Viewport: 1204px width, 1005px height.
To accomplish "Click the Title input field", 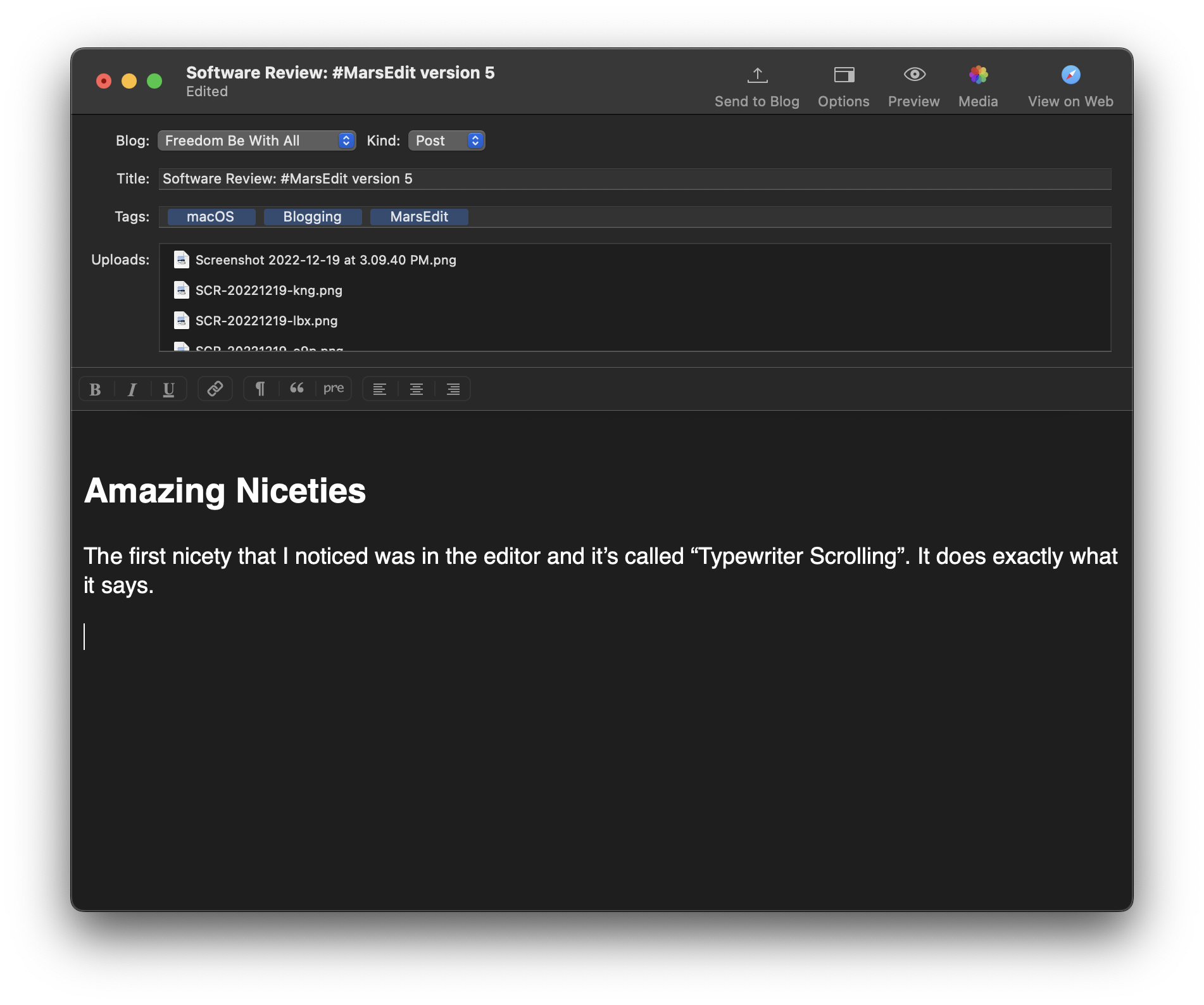I will click(635, 179).
